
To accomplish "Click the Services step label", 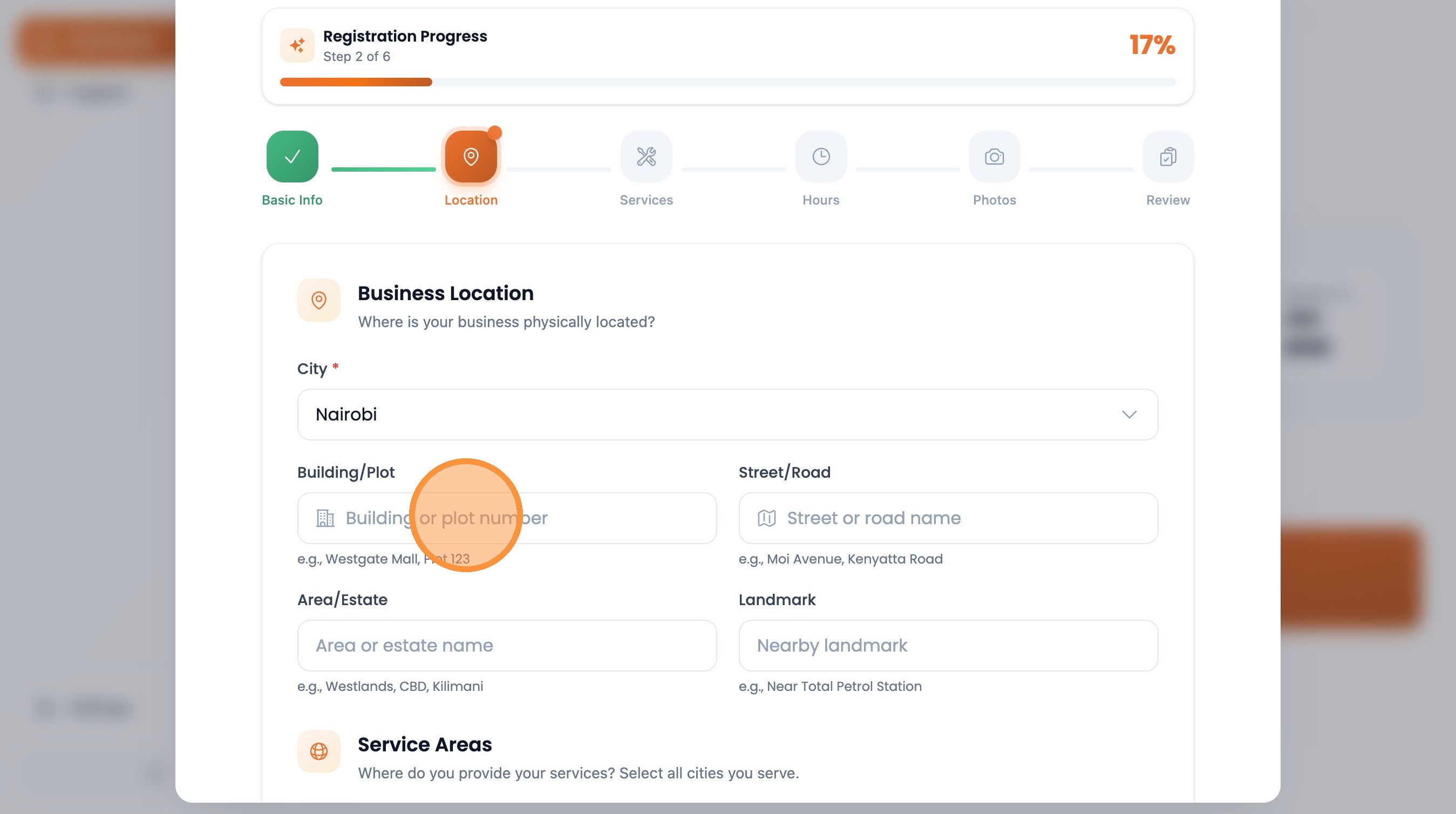I will point(646,200).
